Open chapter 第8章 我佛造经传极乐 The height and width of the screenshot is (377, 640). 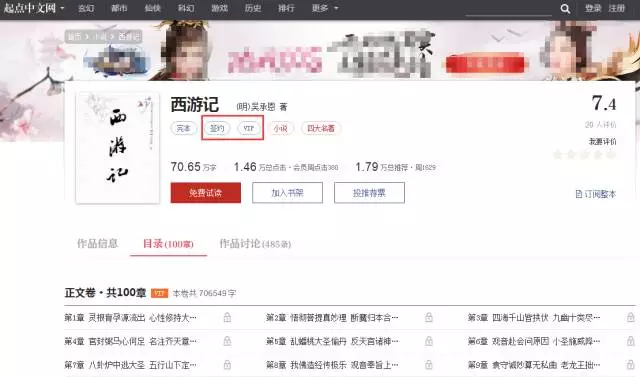coord(332,365)
